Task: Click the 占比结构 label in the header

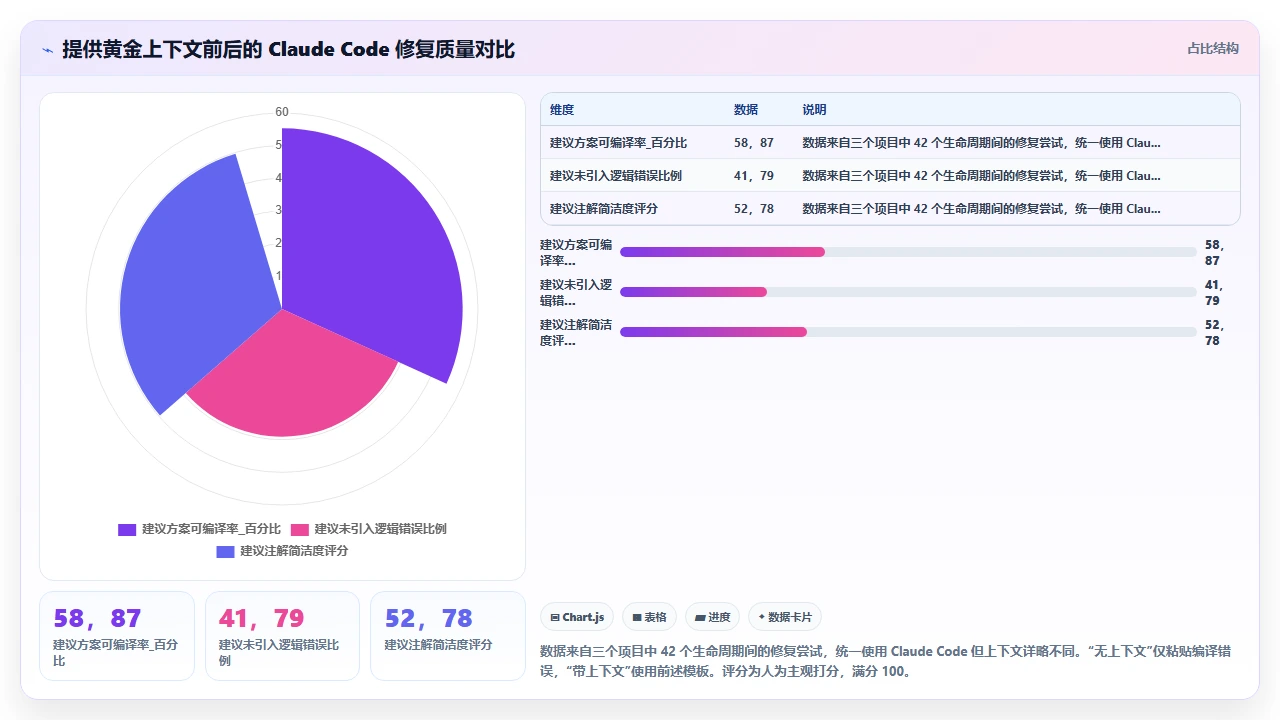Action: pos(1213,48)
